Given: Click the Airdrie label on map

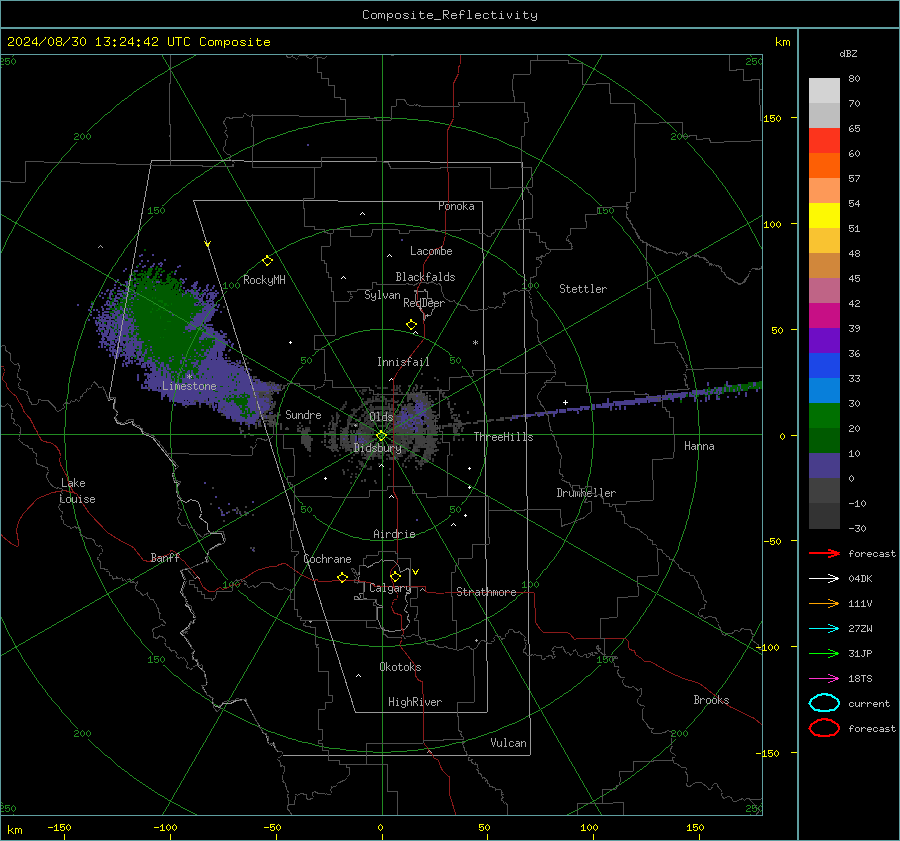Looking at the screenshot, I should (394, 534).
